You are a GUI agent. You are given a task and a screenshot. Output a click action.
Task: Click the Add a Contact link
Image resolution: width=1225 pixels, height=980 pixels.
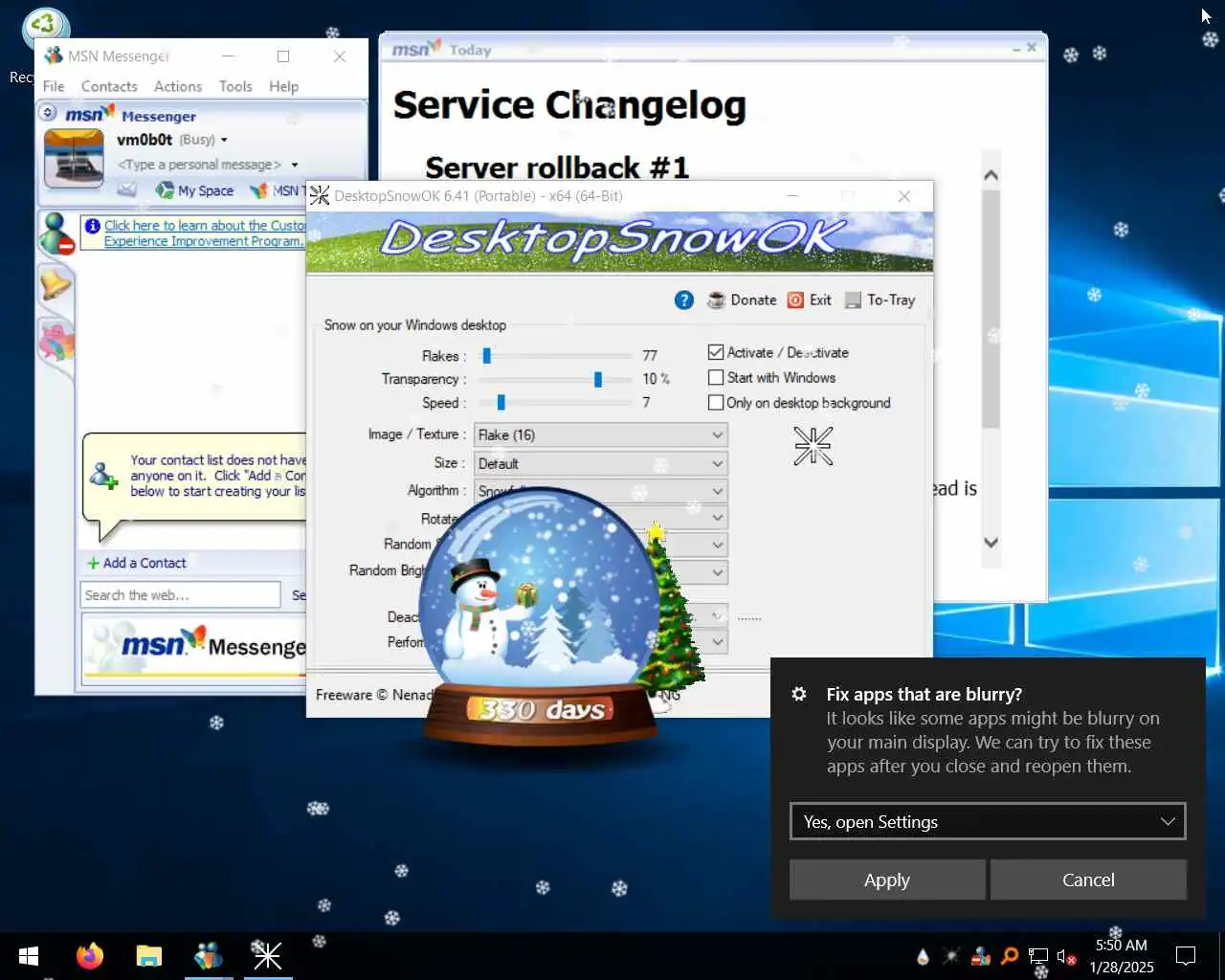[x=137, y=563]
